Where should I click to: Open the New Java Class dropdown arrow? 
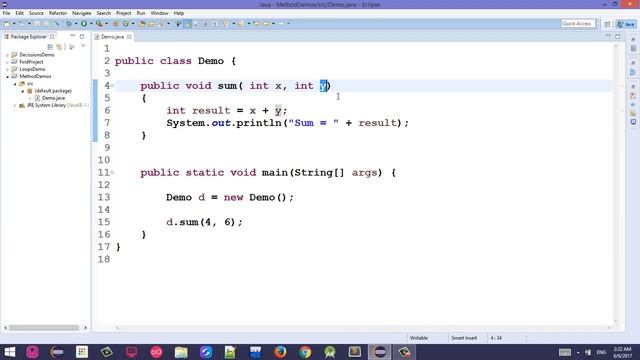click(x=133, y=24)
